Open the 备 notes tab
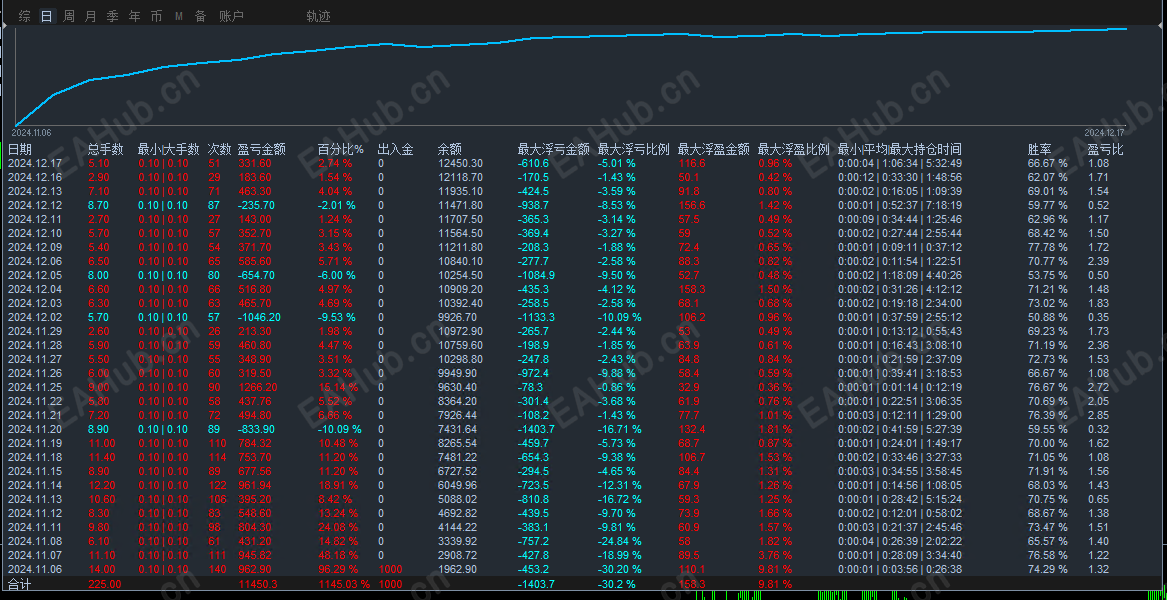1167x600 pixels. point(200,16)
